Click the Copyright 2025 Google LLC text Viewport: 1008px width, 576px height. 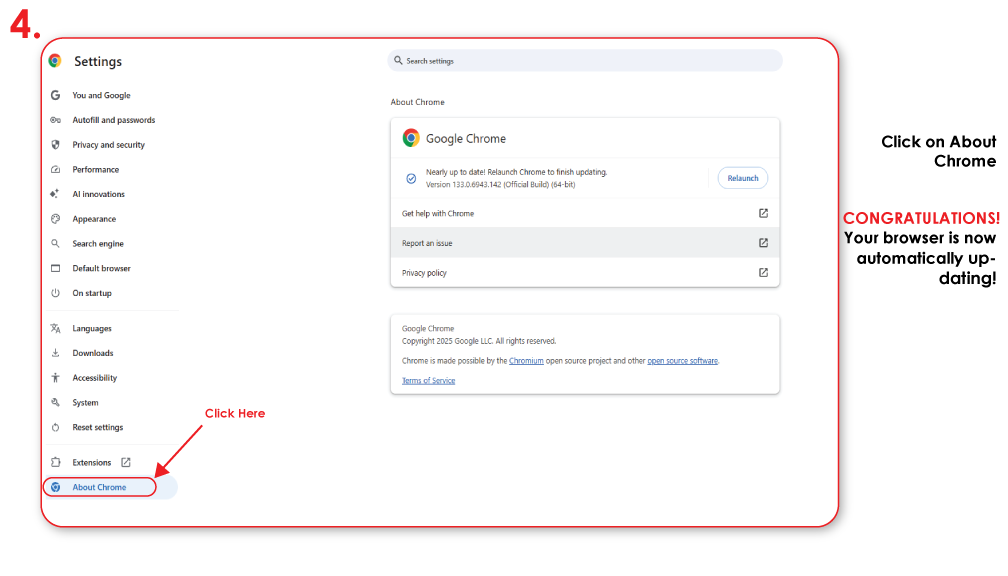coord(479,341)
